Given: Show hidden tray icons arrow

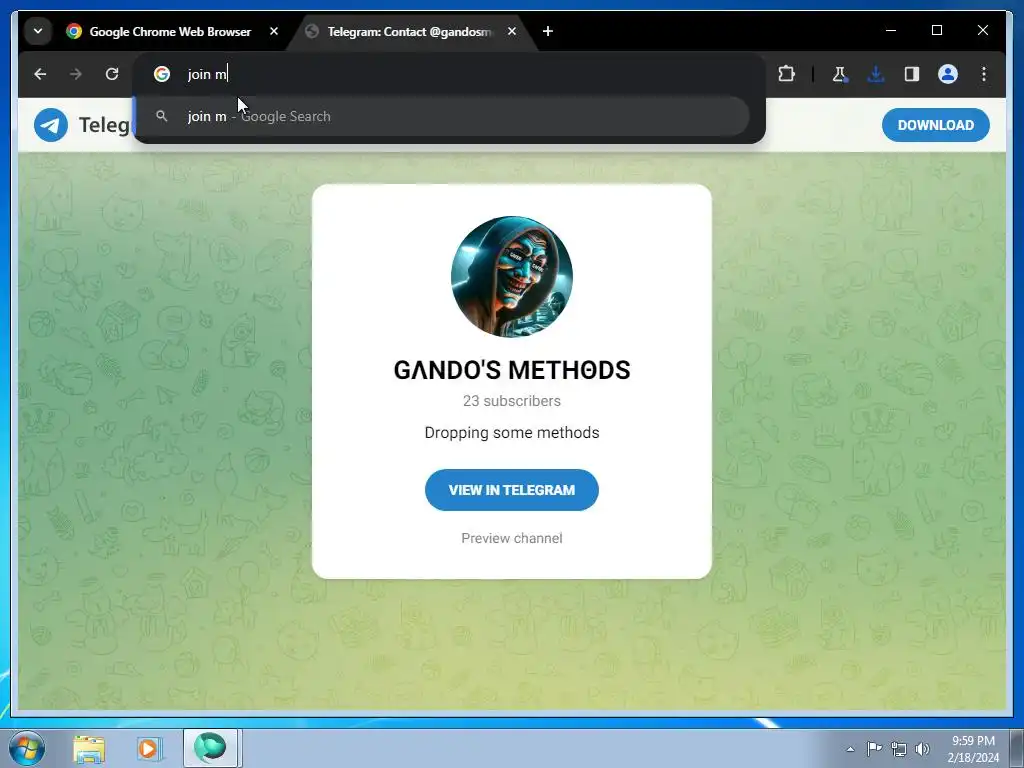Looking at the screenshot, I should point(850,749).
